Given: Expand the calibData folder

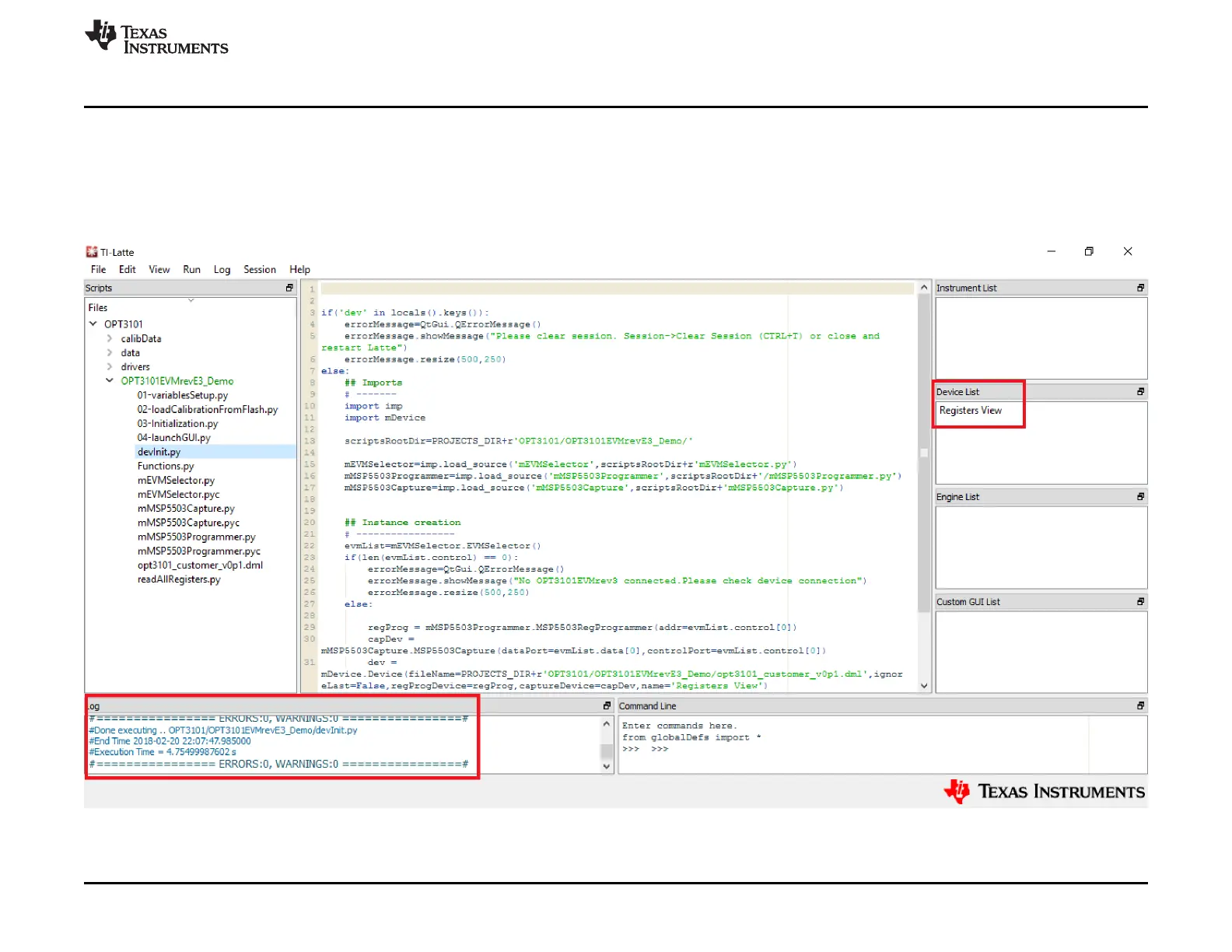Looking at the screenshot, I should pos(110,338).
